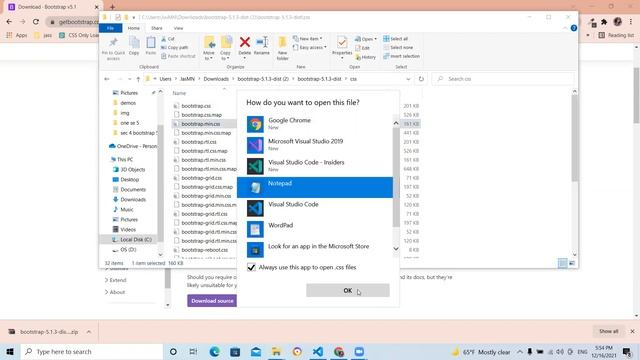Select Notepad in the app list

(315, 187)
